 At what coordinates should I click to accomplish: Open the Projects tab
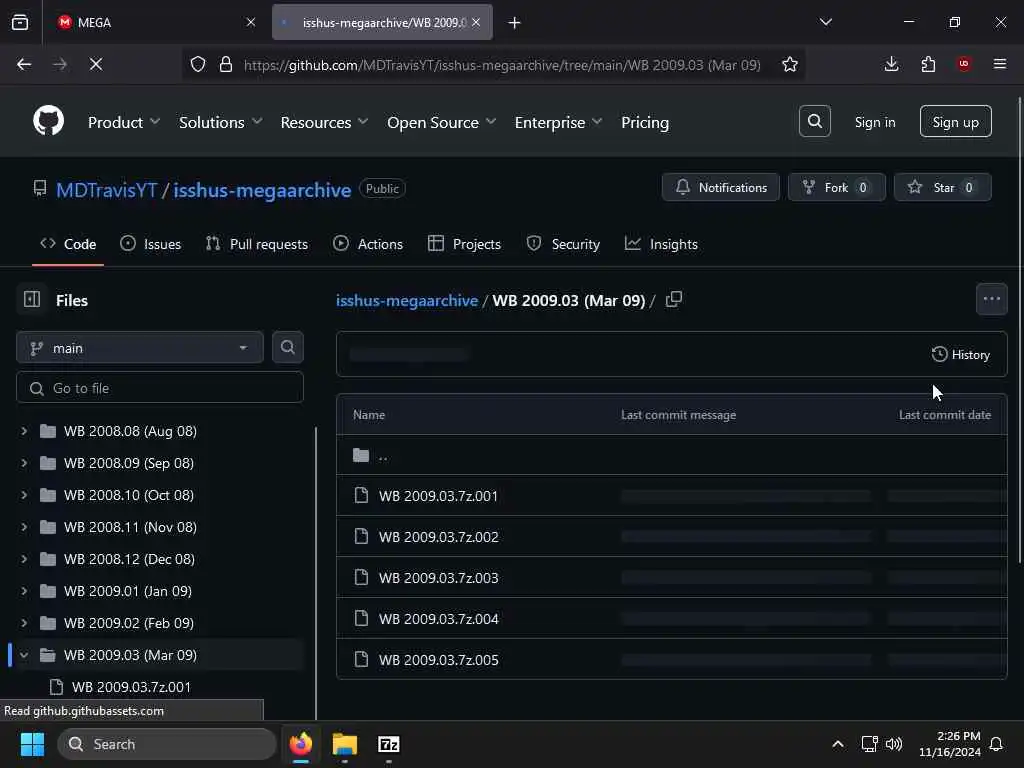click(x=464, y=244)
